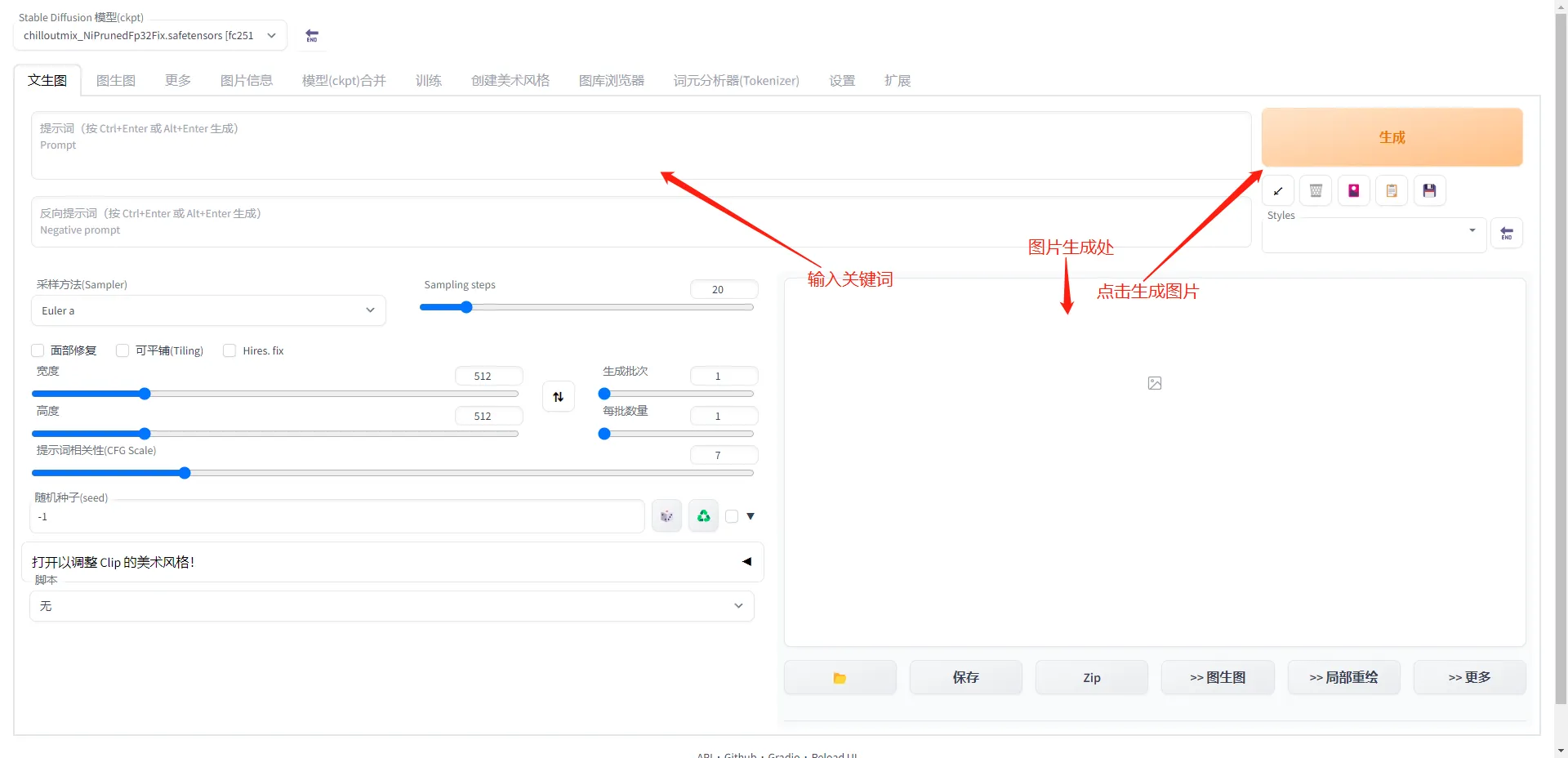Open the output folder with the folder icon
1568x758 pixels.
[840, 678]
